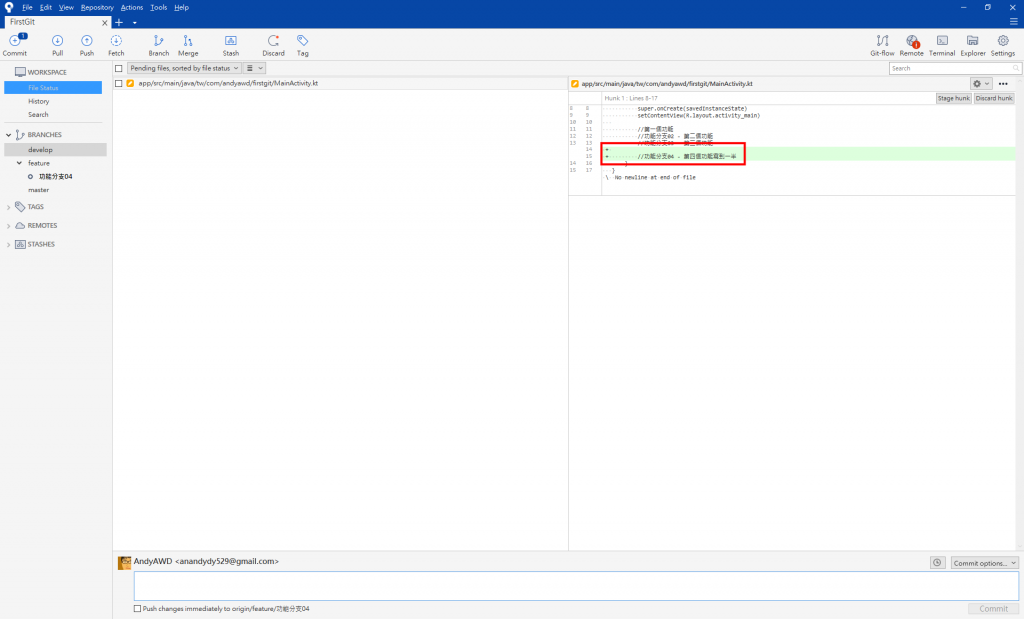Enable Push changes immediately checkbox
This screenshot has width=1024, height=619.
tap(137, 609)
